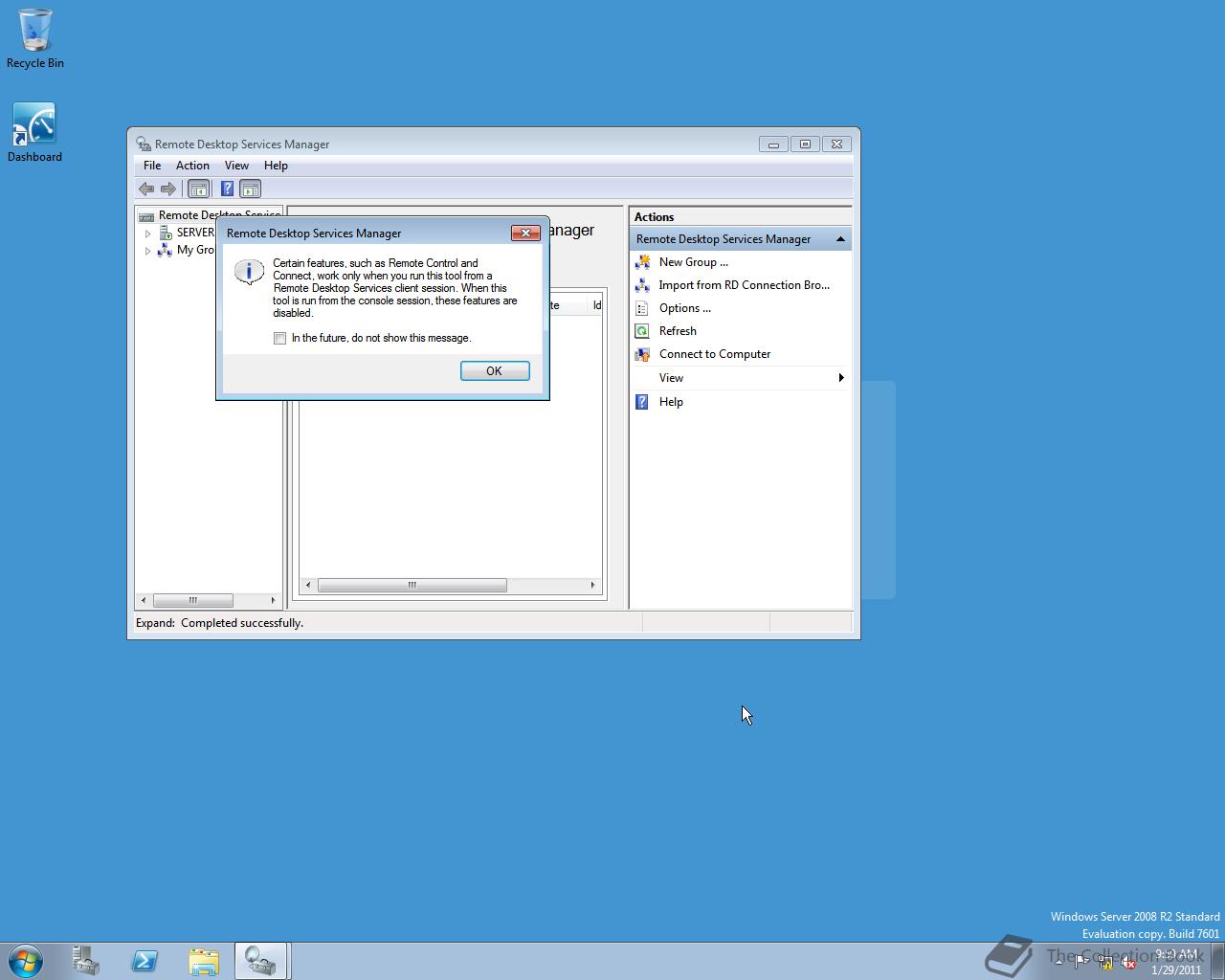Click 'Connect to Computer' action link

pyautogui.click(x=714, y=354)
